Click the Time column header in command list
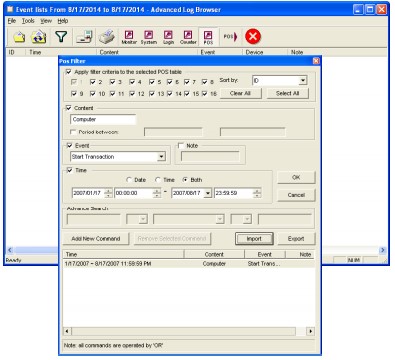The height and width of the screenshot is (360, 395). click(x=123, y=254)
